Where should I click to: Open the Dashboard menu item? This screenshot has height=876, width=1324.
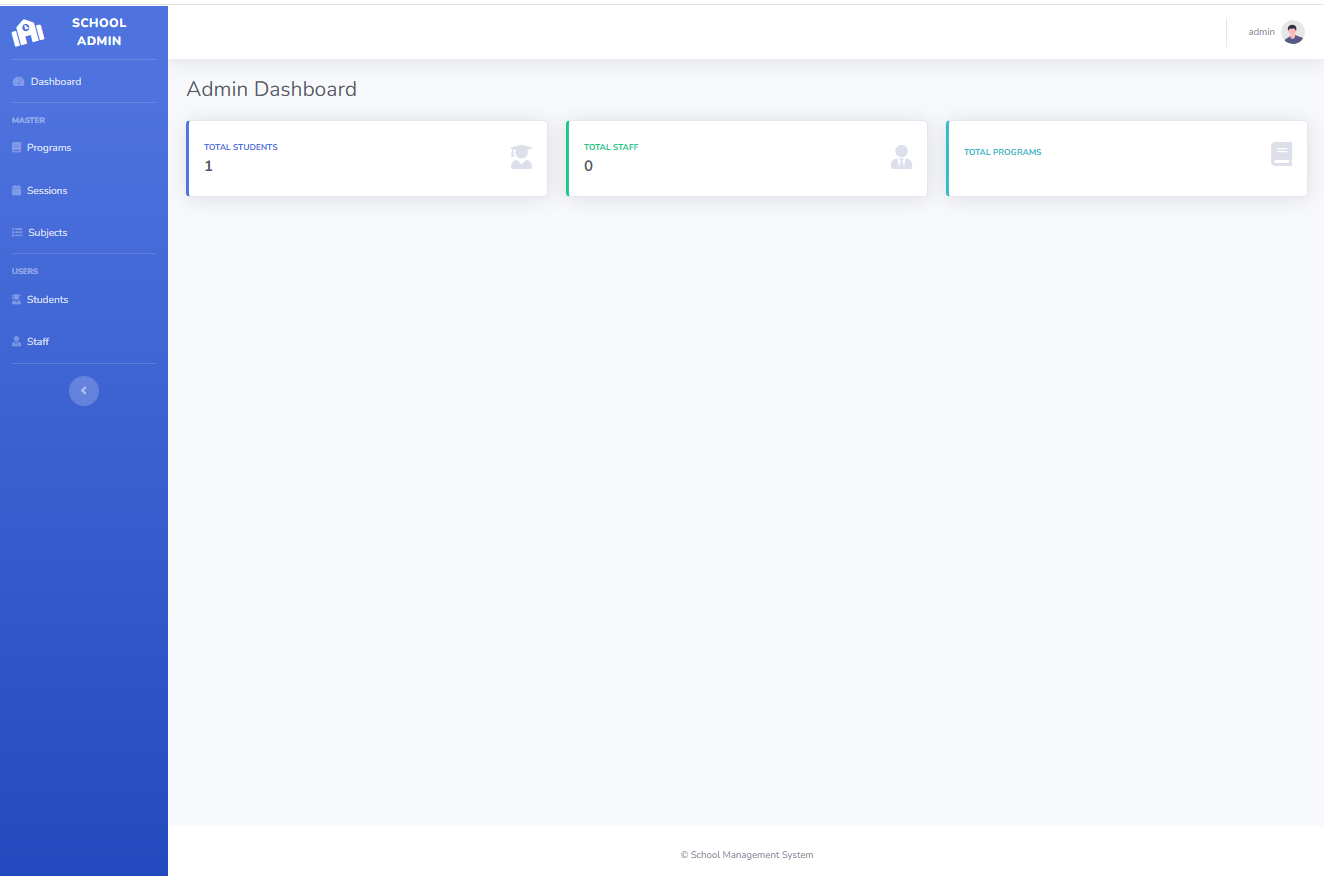point(56,82)
